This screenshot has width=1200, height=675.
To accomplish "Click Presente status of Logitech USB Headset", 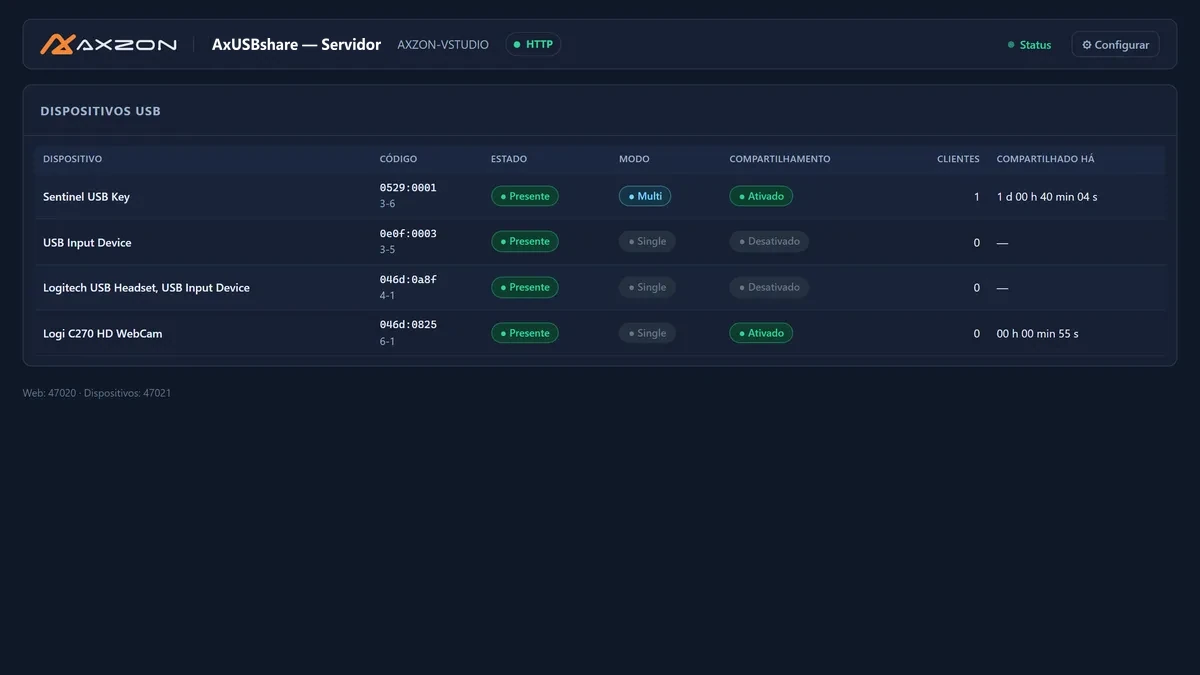I will tap(525, 287).
